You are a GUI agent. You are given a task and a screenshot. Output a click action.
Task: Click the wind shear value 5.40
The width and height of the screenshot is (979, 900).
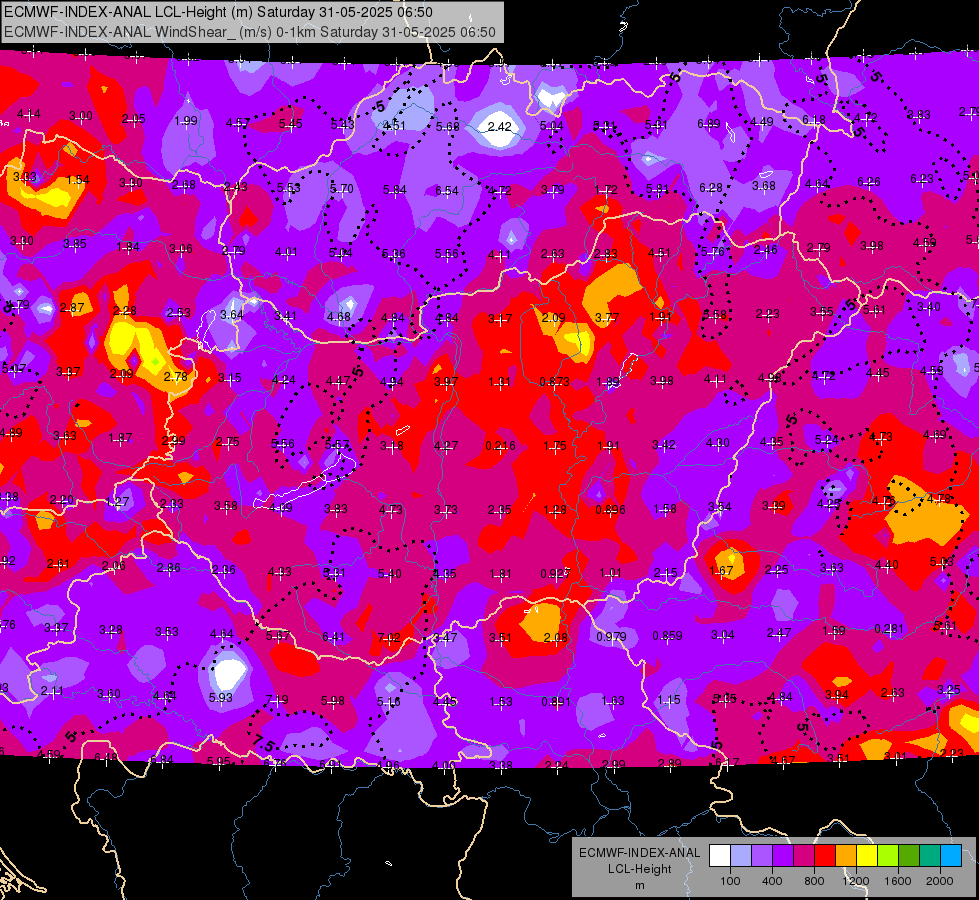coord(390,573)
